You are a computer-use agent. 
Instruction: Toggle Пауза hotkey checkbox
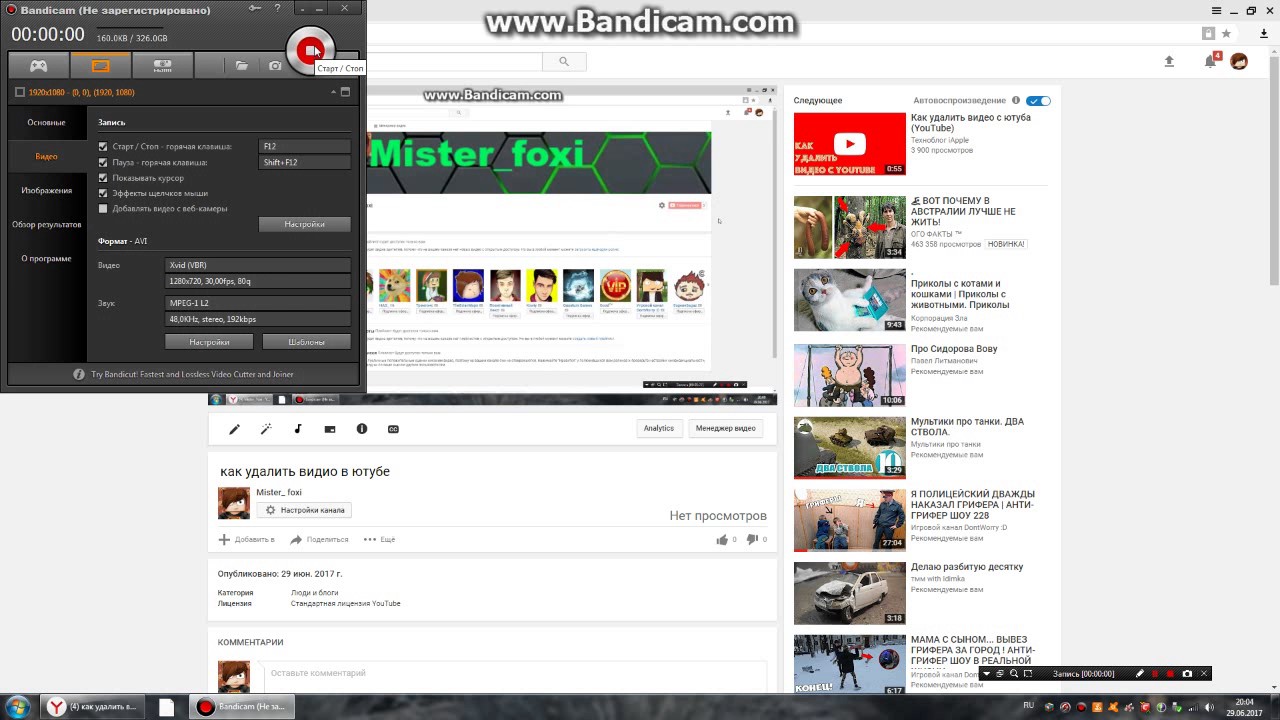[103, 162]
